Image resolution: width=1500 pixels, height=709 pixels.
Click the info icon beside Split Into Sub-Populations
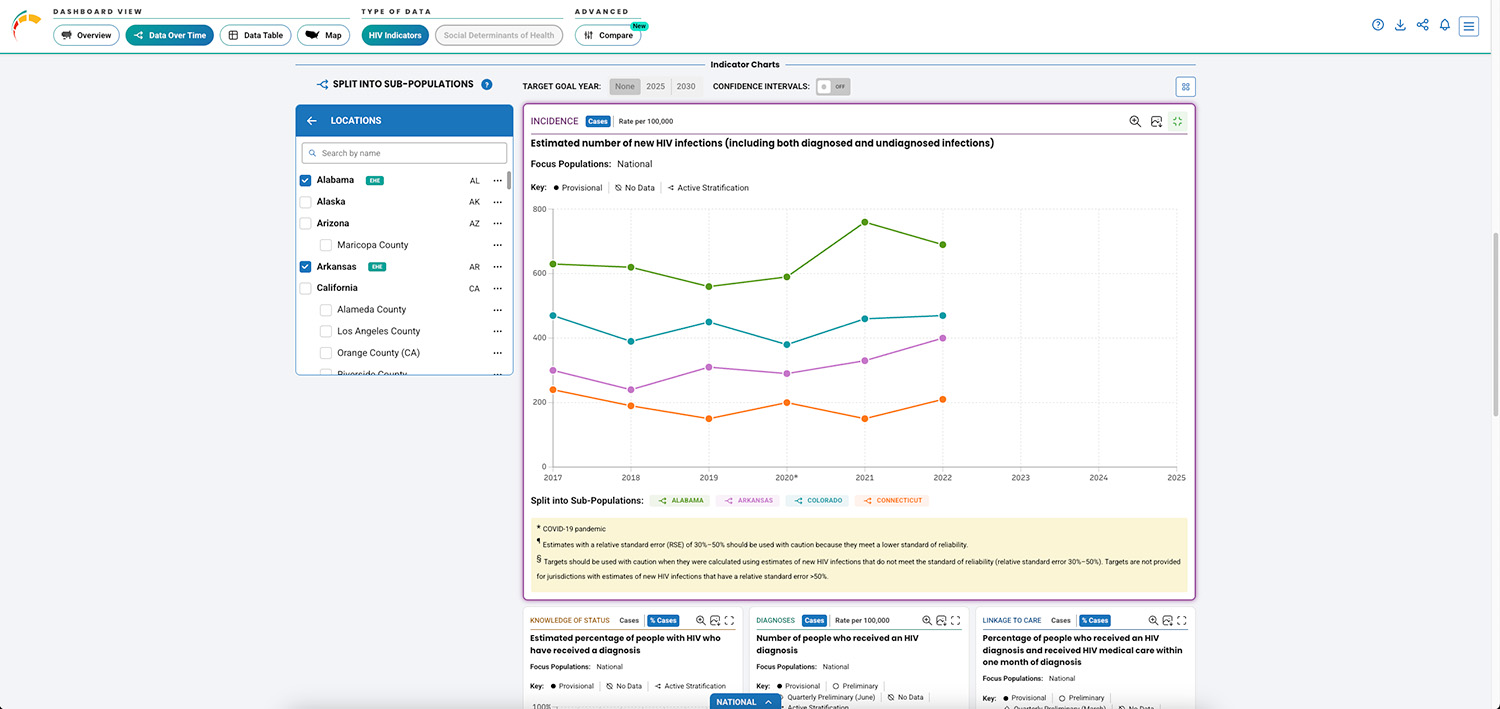coord(487,85)
